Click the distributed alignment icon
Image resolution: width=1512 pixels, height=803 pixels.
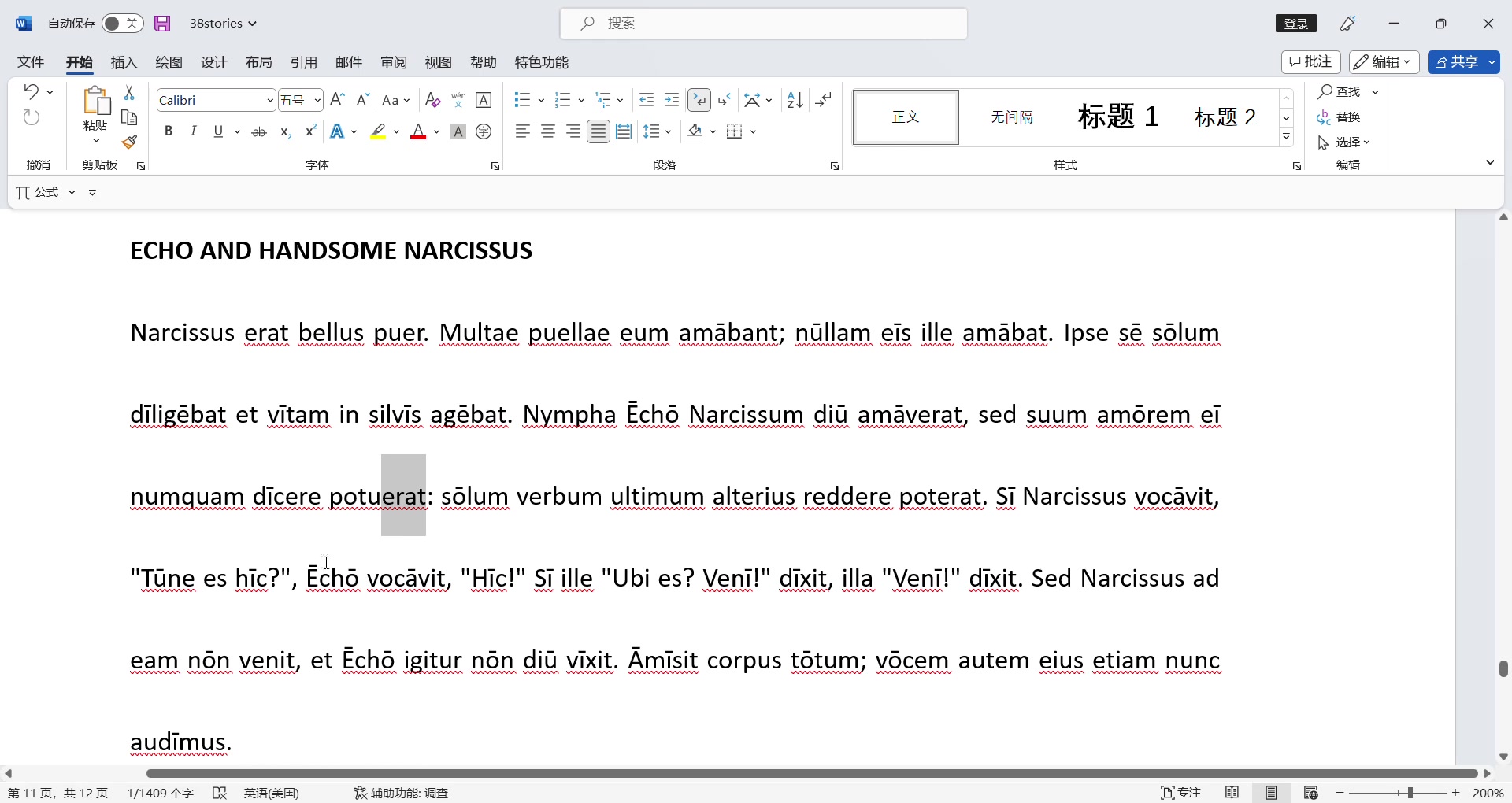click(624, 131)
